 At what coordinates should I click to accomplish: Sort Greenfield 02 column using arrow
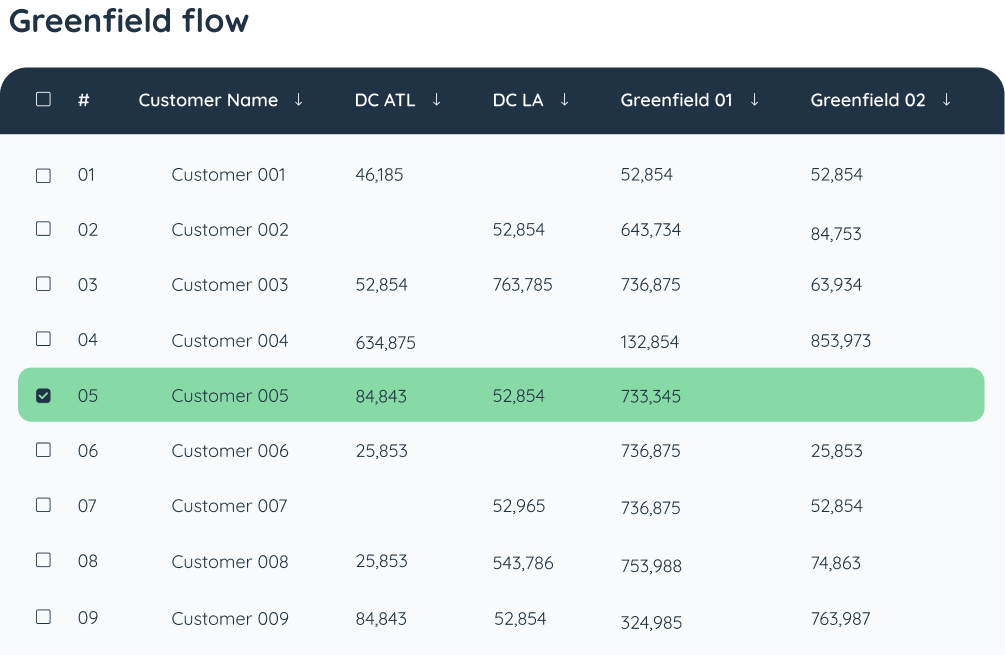click(x=946, y=99)
